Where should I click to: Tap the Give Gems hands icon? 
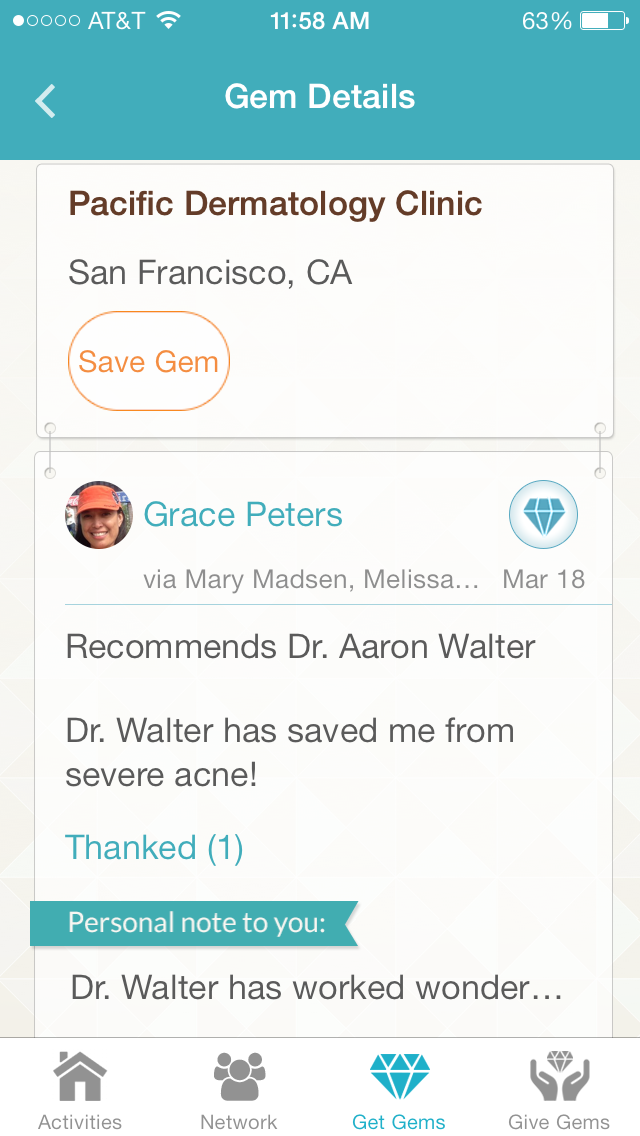pyautogui.click(x=559, y=1077)
